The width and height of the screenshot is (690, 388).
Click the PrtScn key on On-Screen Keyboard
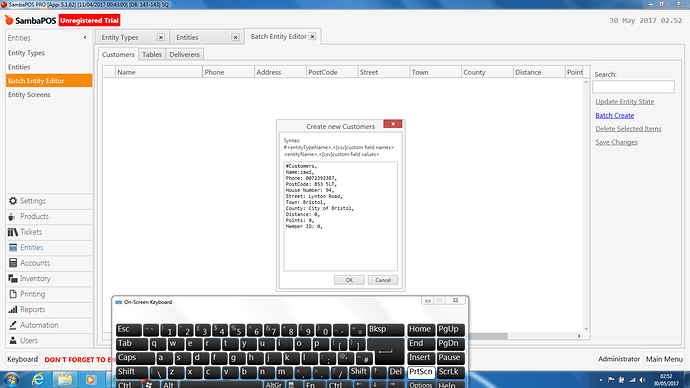421,372
